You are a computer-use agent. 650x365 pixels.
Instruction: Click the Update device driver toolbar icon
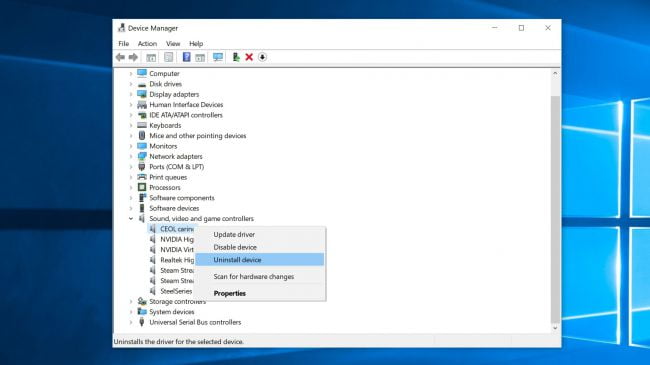tap(236, 57)
